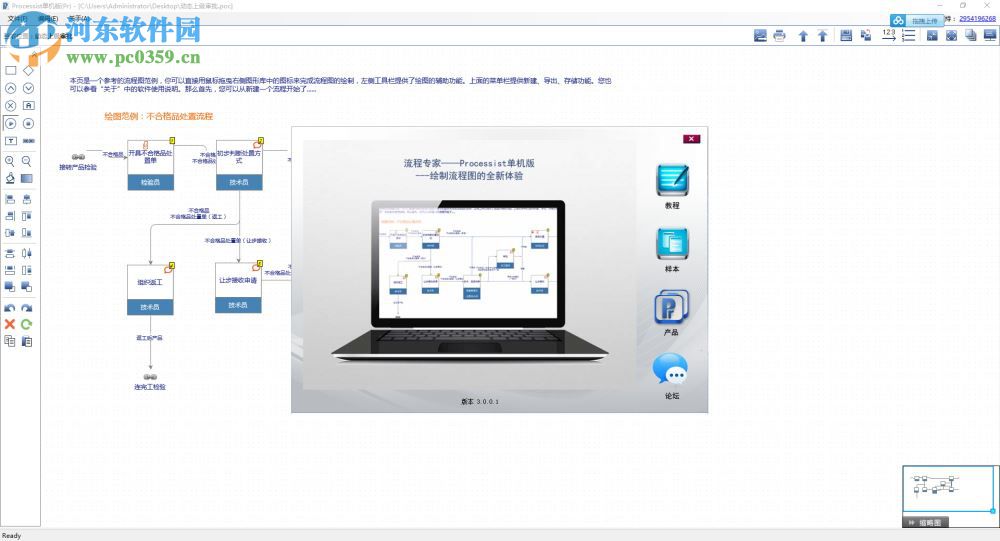
Task: Click the stacked pages icon
Action: [971, 36]
